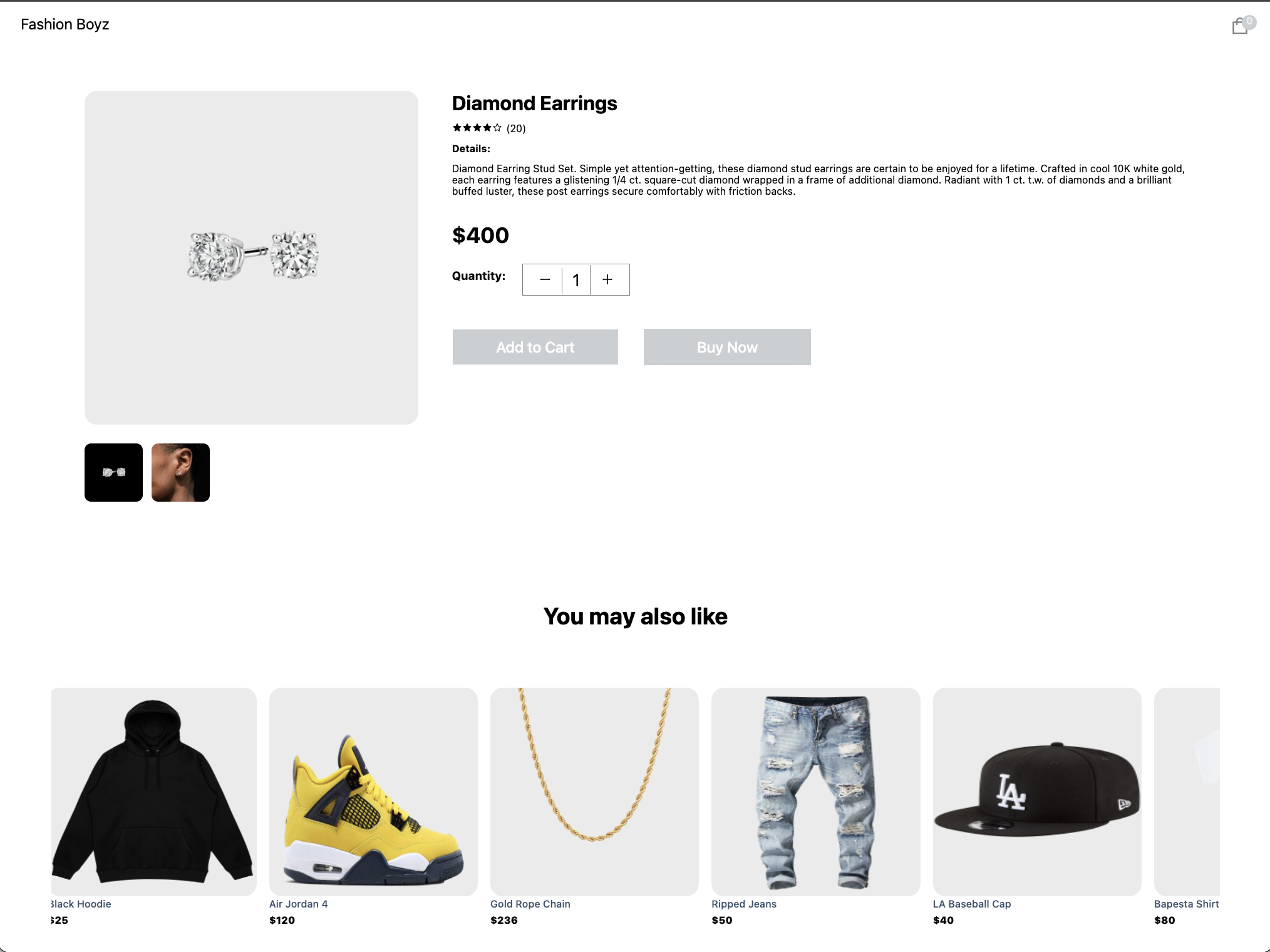Click the Ripped Jeans title link
The width and height of the screenshot is (1270, 952).
[x=743, y=904]
